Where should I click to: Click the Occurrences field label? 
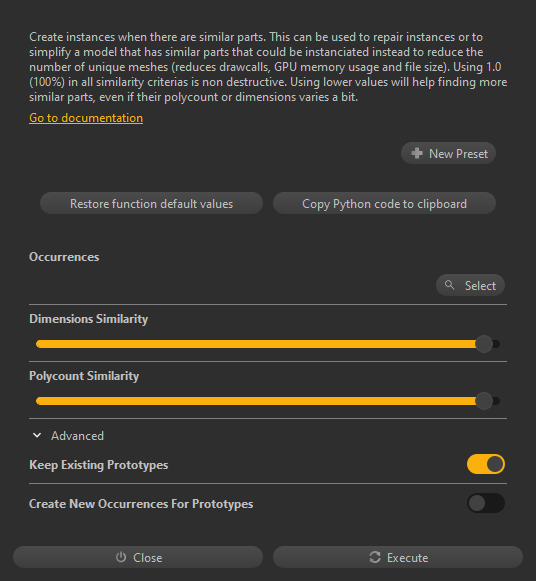[64, 257]
